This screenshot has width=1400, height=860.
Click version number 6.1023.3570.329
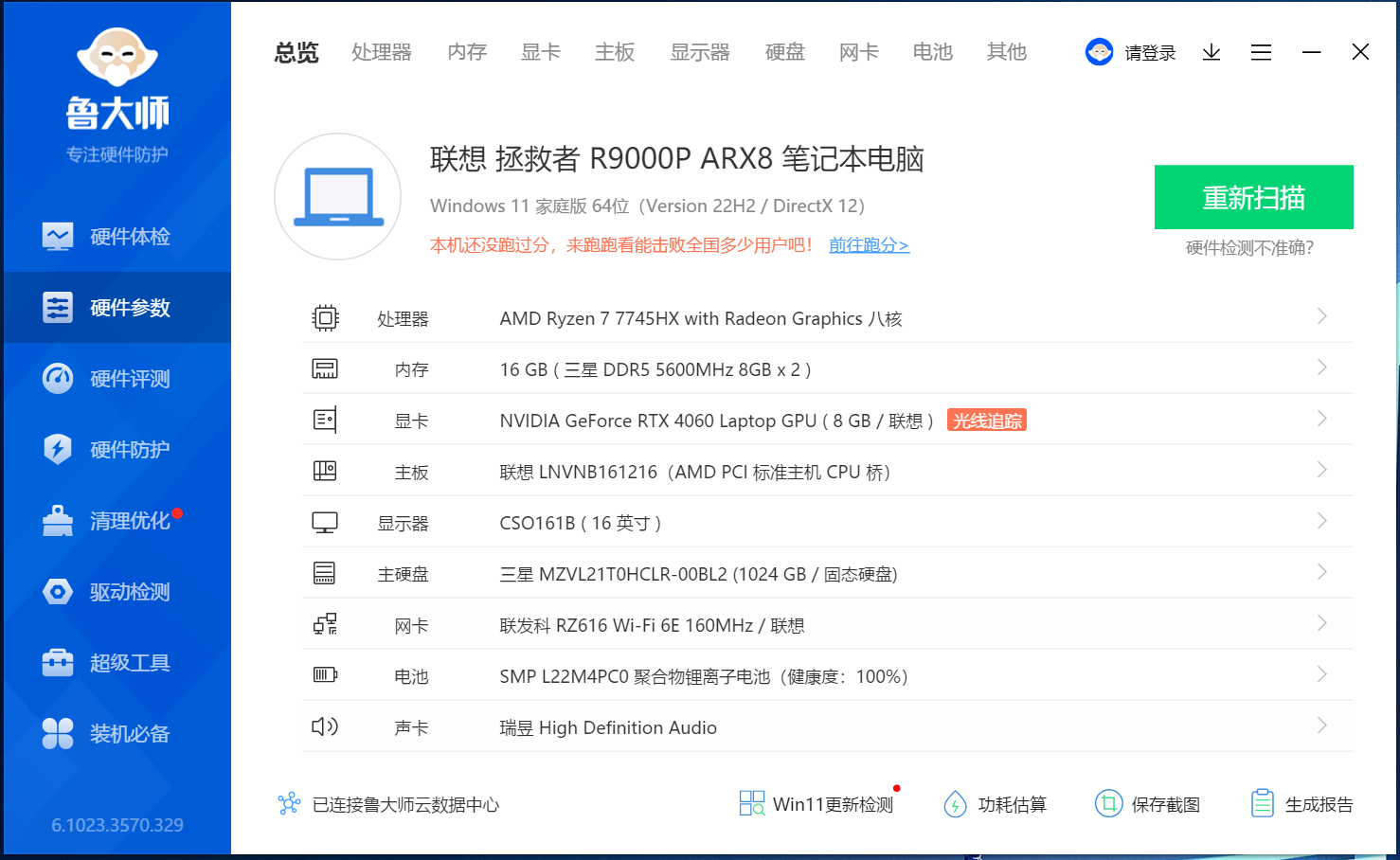coord(117,825)
